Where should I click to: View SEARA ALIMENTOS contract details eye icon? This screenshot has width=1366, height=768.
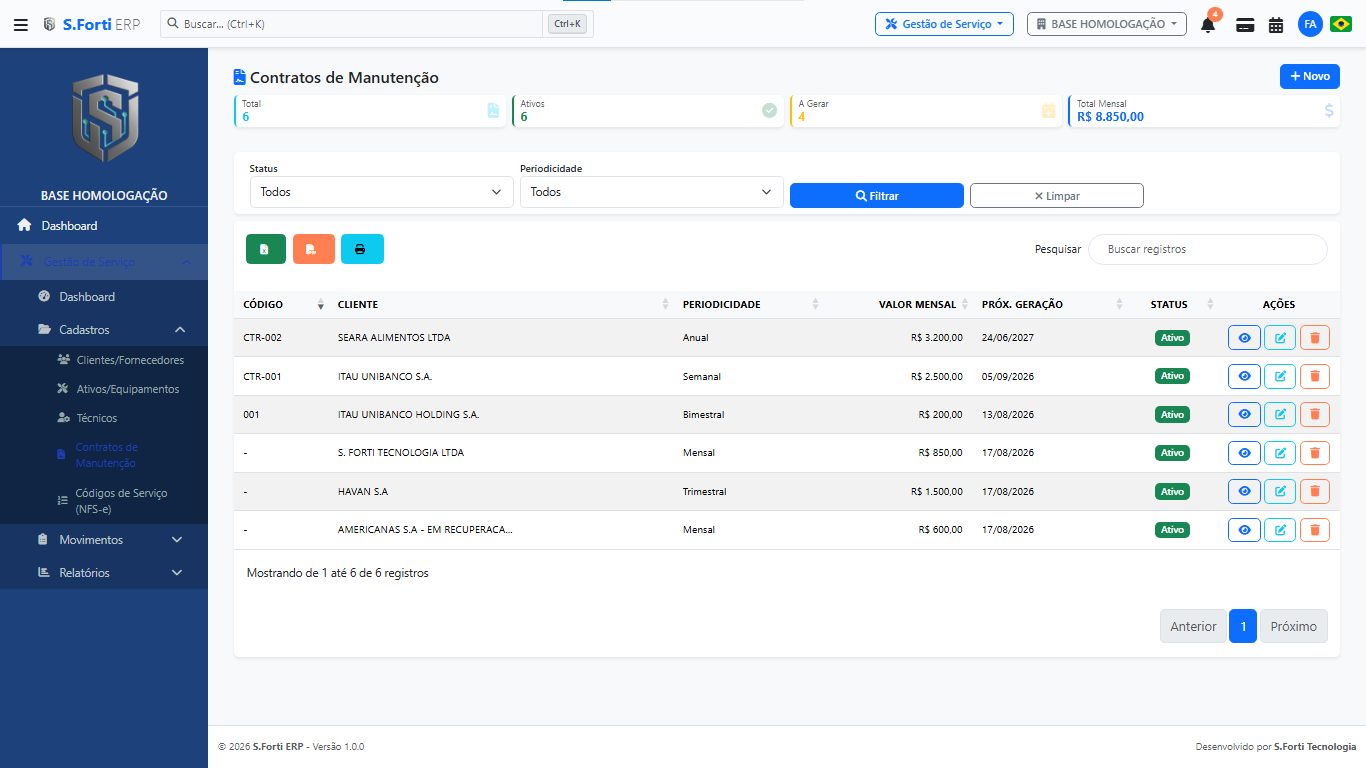click(x=1245, y=338)
